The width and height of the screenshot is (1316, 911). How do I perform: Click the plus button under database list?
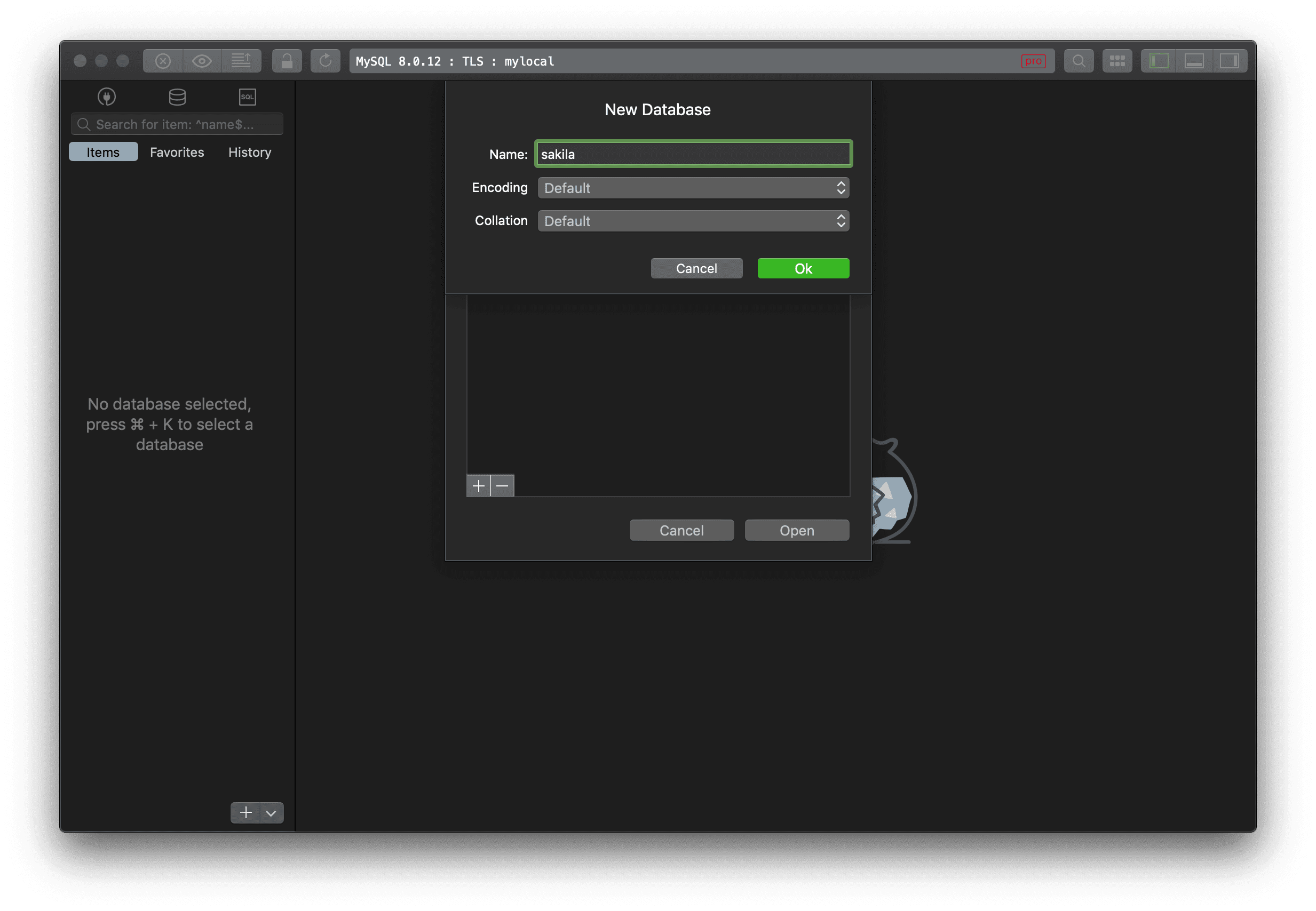click(x=479, y=486)
